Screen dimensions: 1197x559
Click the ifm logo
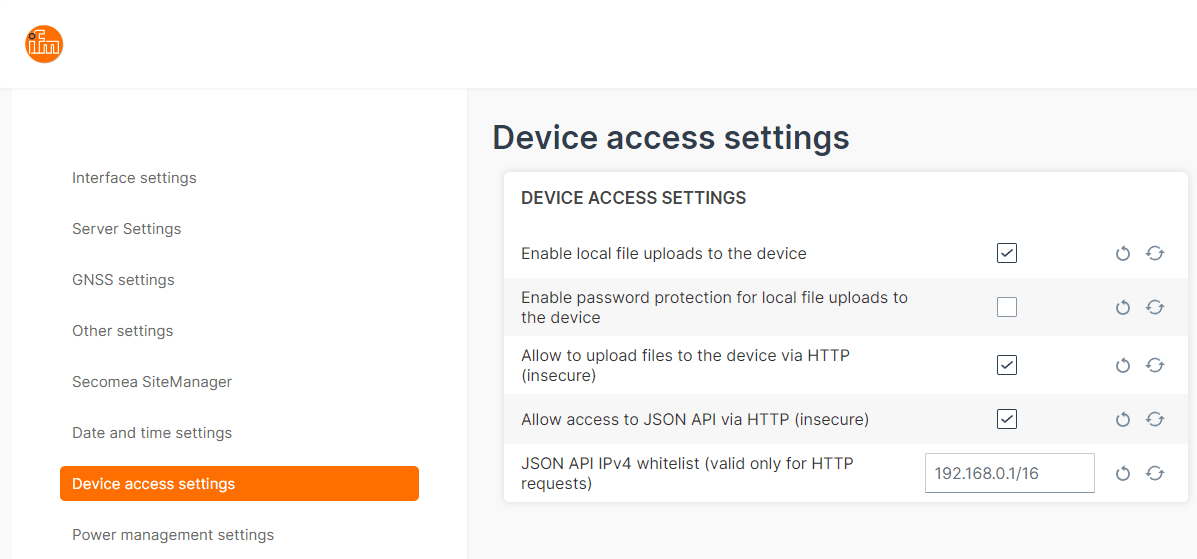coord(44,44)
